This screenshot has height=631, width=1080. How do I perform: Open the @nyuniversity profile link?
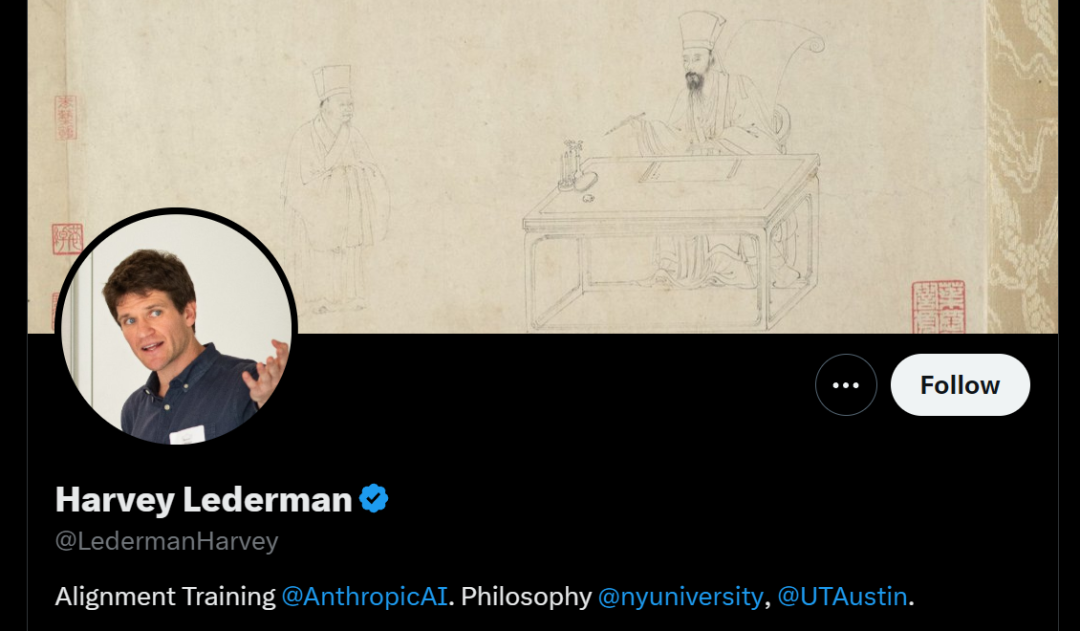(x=681, y=597)
